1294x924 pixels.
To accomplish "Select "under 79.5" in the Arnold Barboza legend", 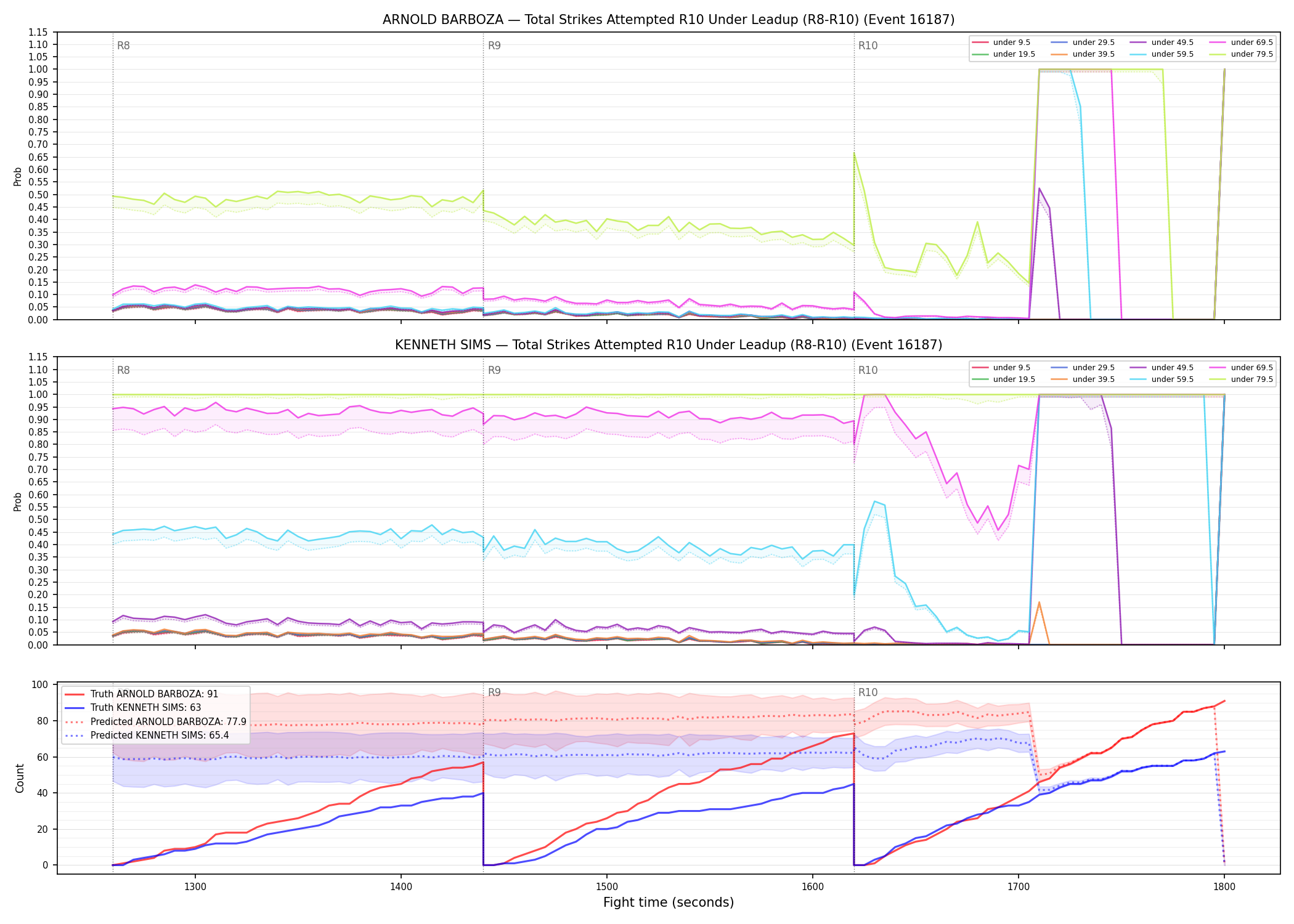I will (x=1241, y=54).
